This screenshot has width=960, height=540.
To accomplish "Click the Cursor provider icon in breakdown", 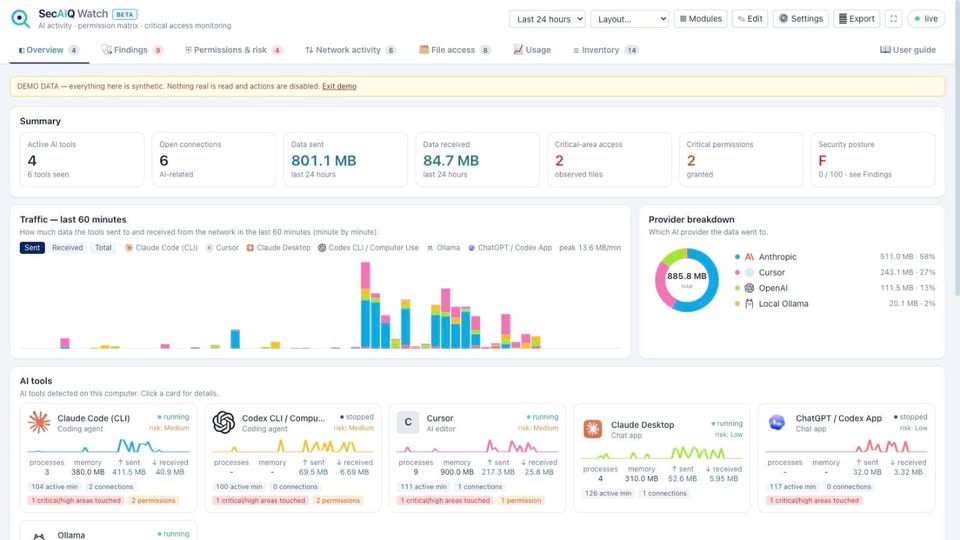I will click(749, 272).
